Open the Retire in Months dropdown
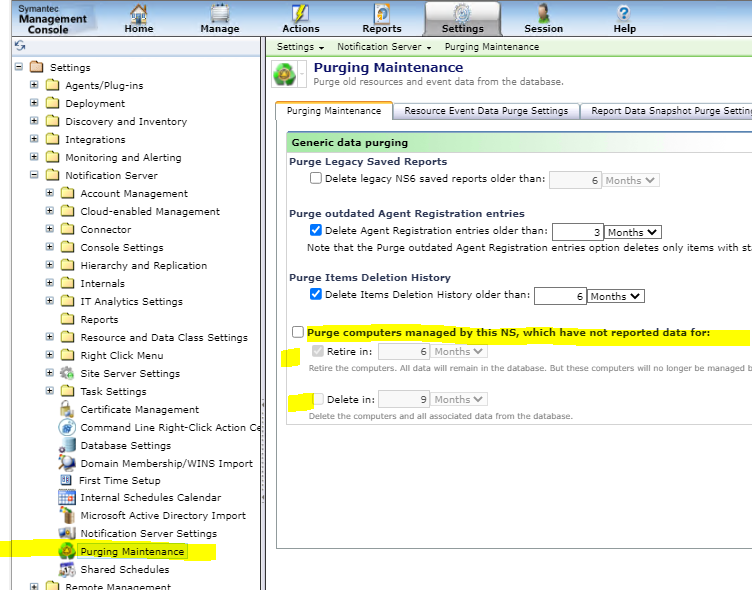The image size is (752, 590). pos(459,352)
